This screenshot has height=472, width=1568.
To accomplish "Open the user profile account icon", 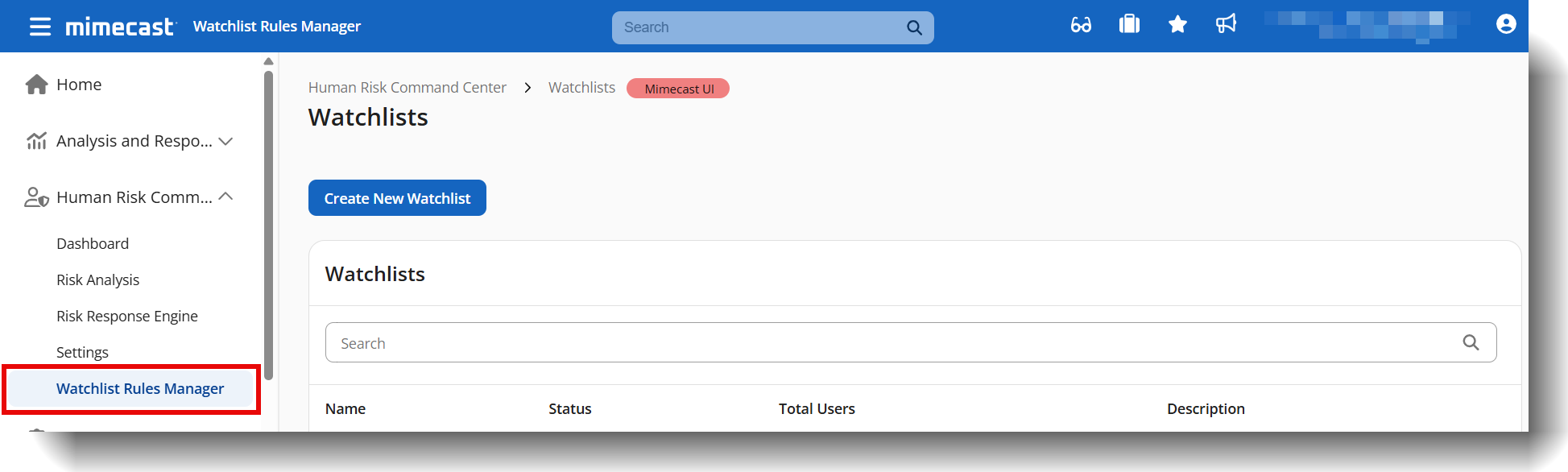I will click(x=1506, y=24).
